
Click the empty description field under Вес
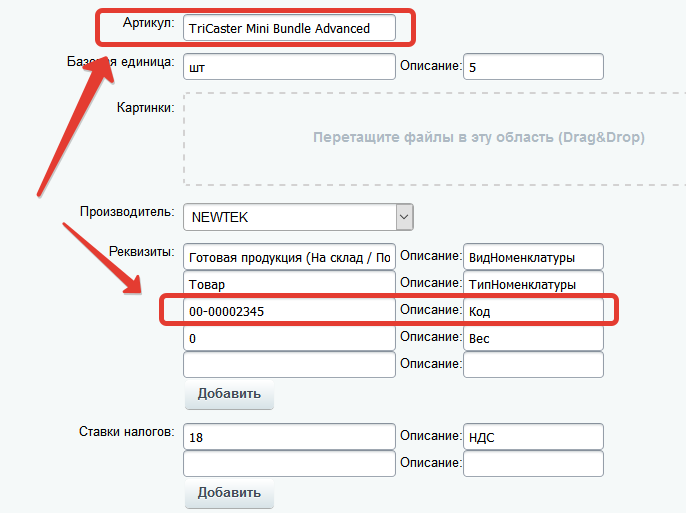click(534, 365)
